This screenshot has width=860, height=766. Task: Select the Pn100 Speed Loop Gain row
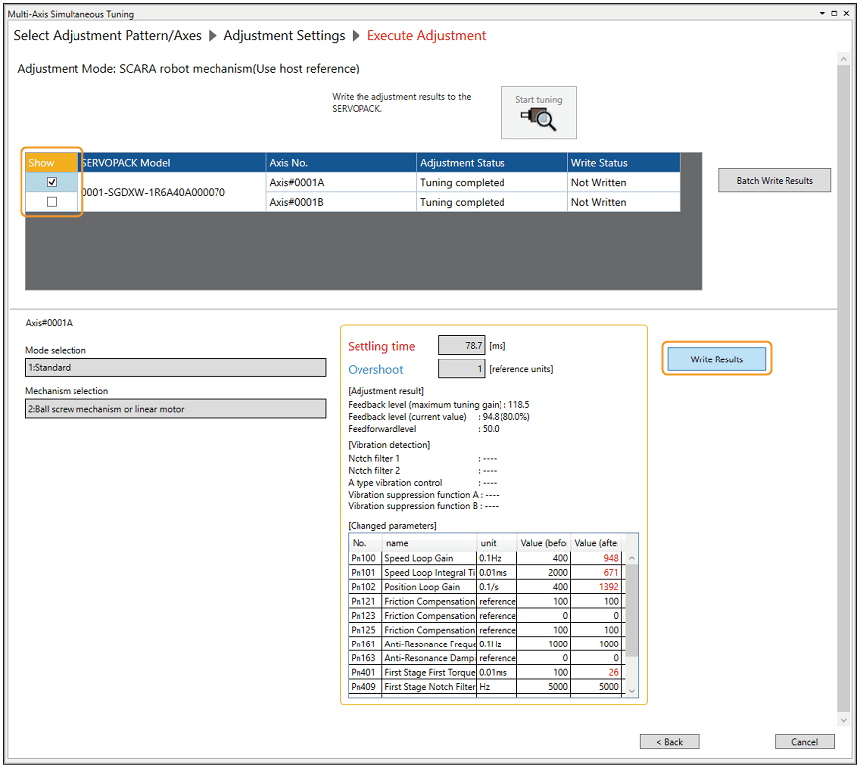coord(430,558)
